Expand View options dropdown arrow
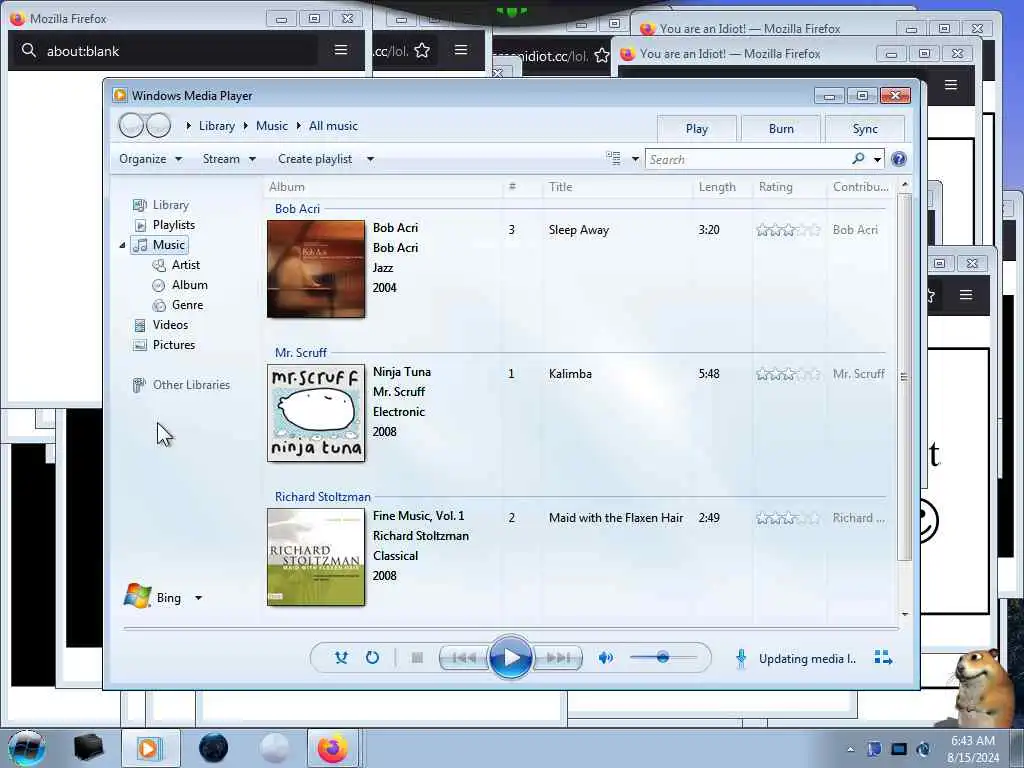This screenshot has height=768, width=1024. pos(635,159)
